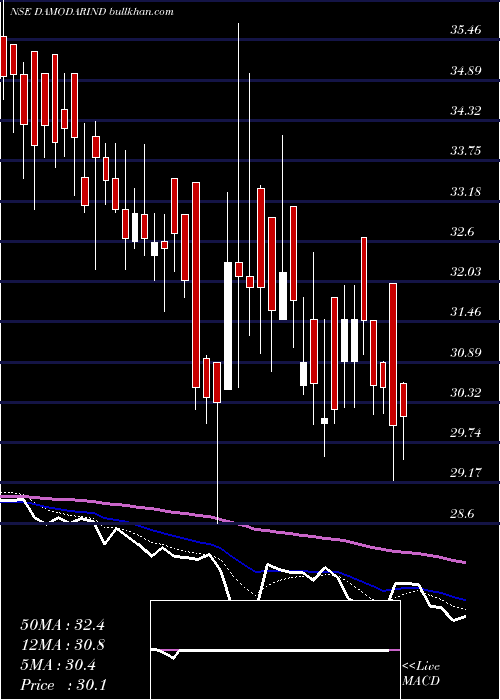Click the 32.6 price axis label
This screenshot has width=500, height=700.
pyautogui.click(x=462, y=232)
